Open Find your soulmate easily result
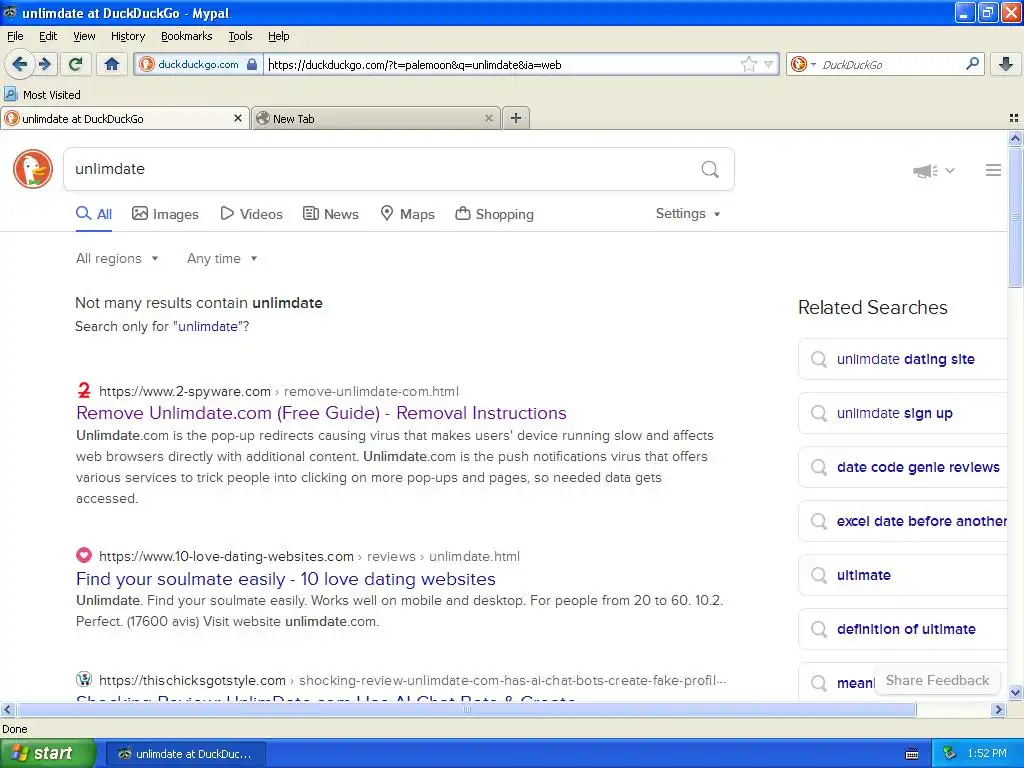This screenshot has height=768, width=1024. (x=285, y=579)
